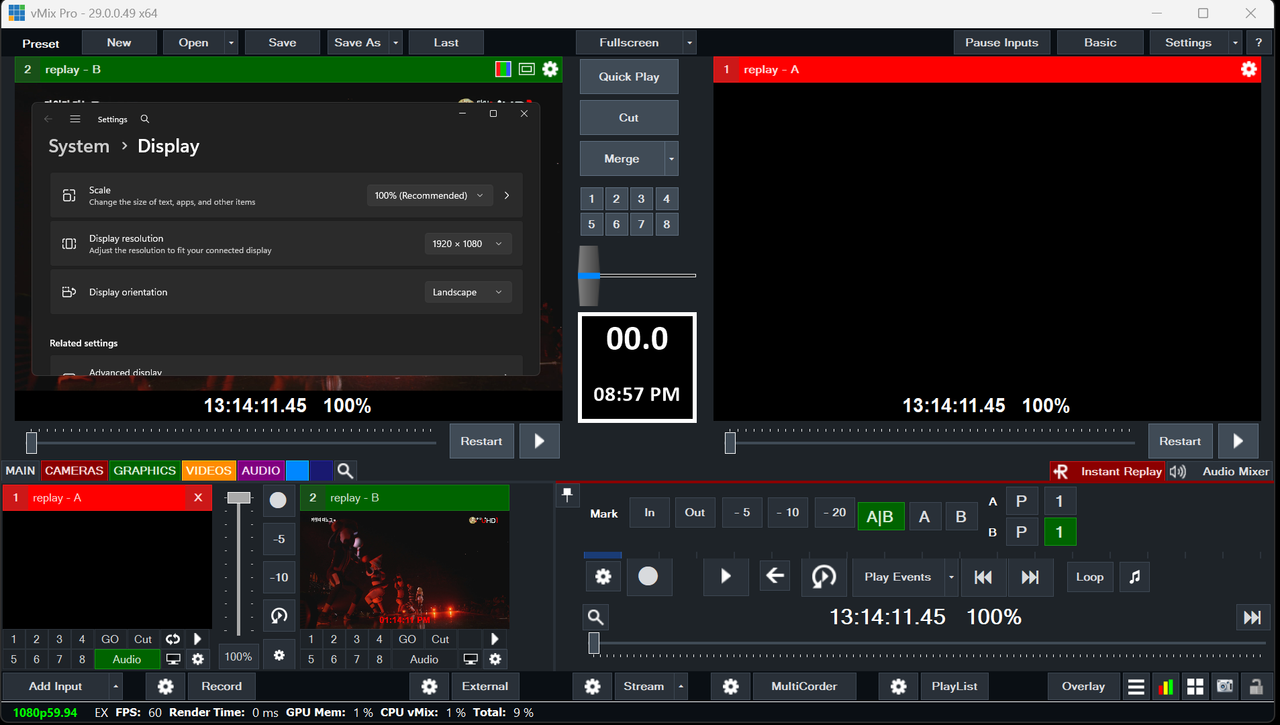
Task: Click the search magnifier next to category tabs
Action: click(345, 470)
